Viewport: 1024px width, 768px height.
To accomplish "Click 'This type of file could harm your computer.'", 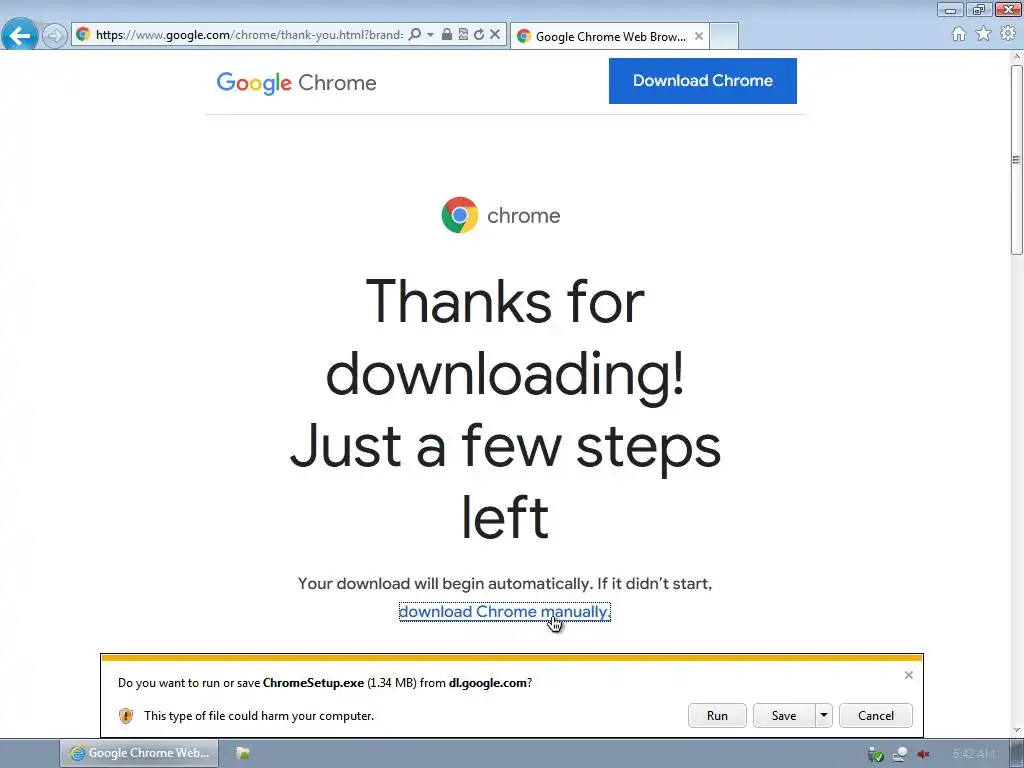I will [x=259, y=716].
